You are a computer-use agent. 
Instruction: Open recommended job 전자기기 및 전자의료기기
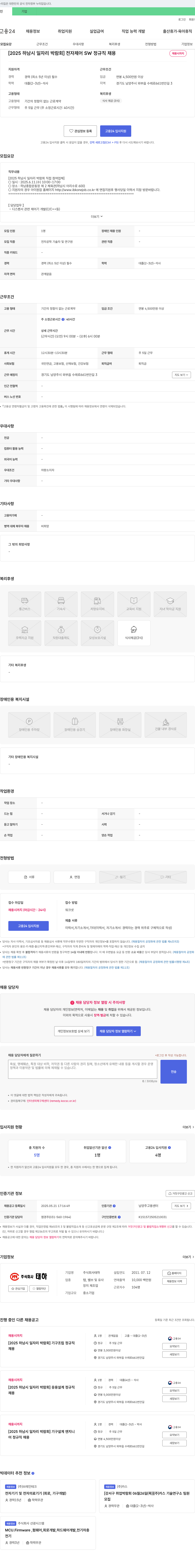coord(35,1493)
